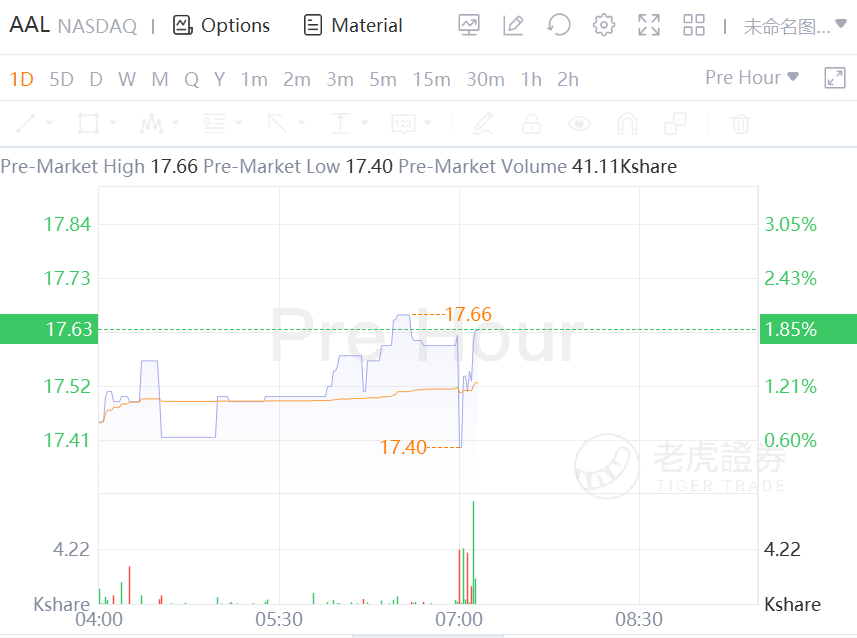The width and height of the screenshot is (857, 638).
Task: Pop out the chart with the enlarge icon
Action: coord(834,78)
